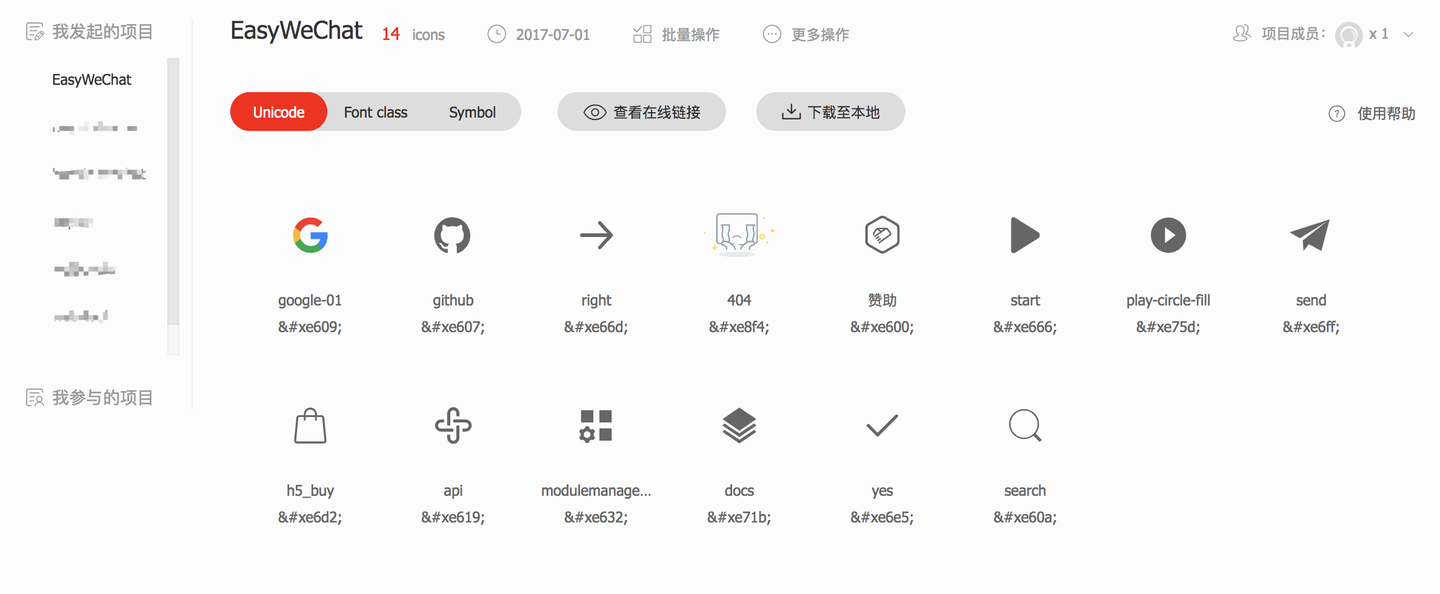This screenshot has height=594, width=1440.
Task: Select the h5_buy shopping bag icon
Action: [310, 425]
